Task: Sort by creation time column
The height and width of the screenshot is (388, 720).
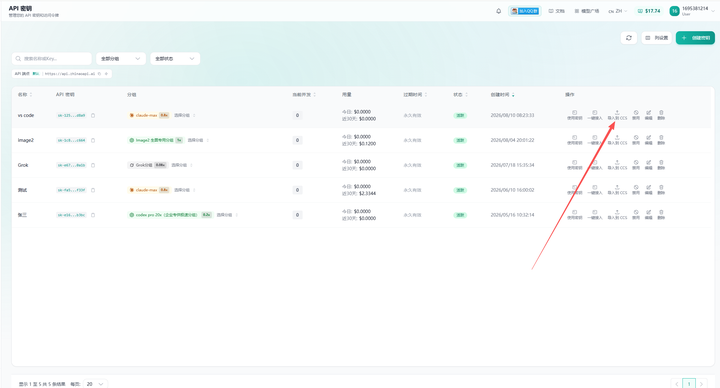Action: pos(502,95)
